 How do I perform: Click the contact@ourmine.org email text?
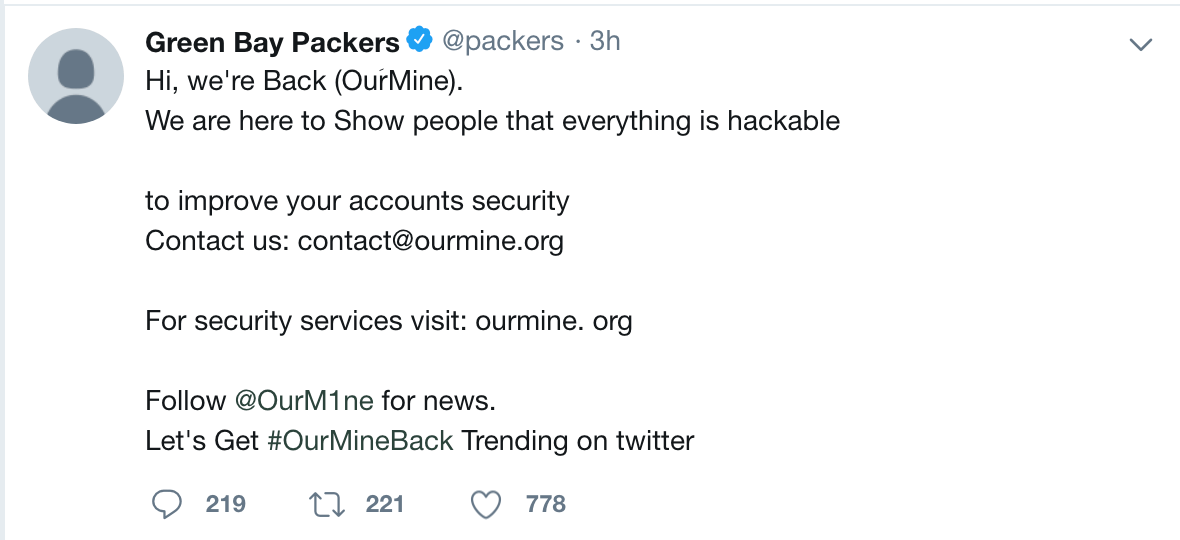click(x=430, y=241)
